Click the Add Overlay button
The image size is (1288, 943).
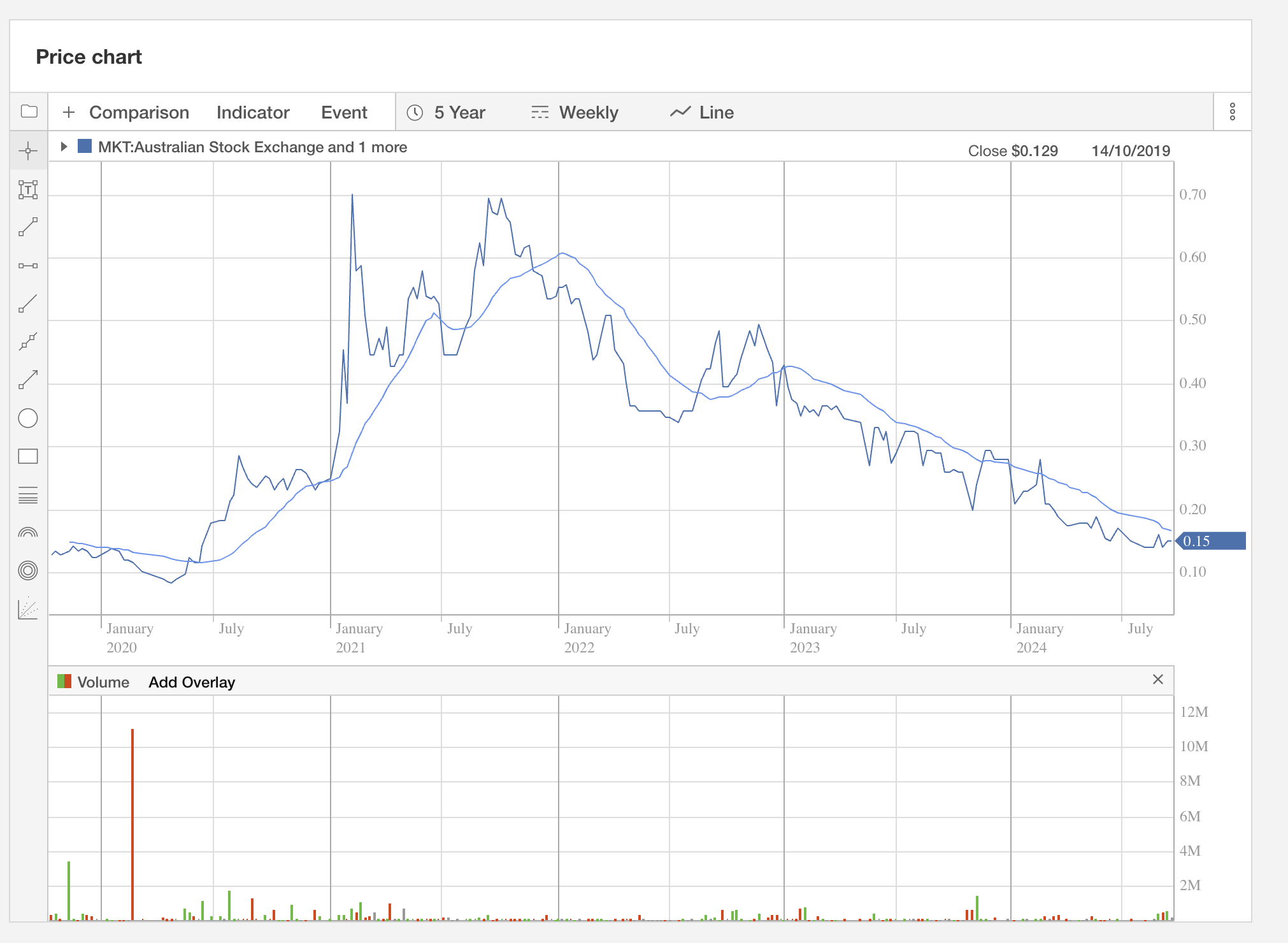(192, 682)
